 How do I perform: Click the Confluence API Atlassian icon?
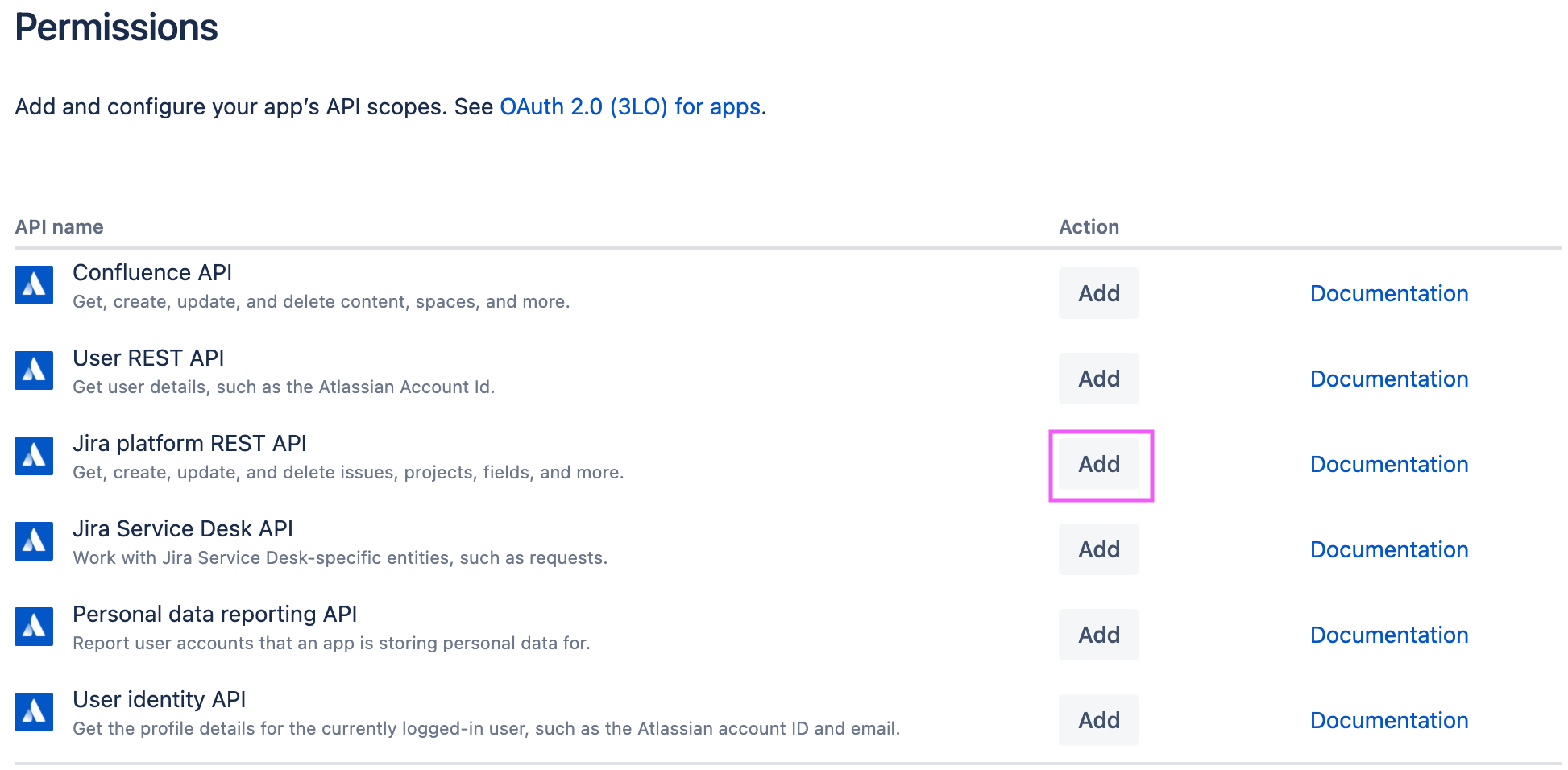coord(34,285)
